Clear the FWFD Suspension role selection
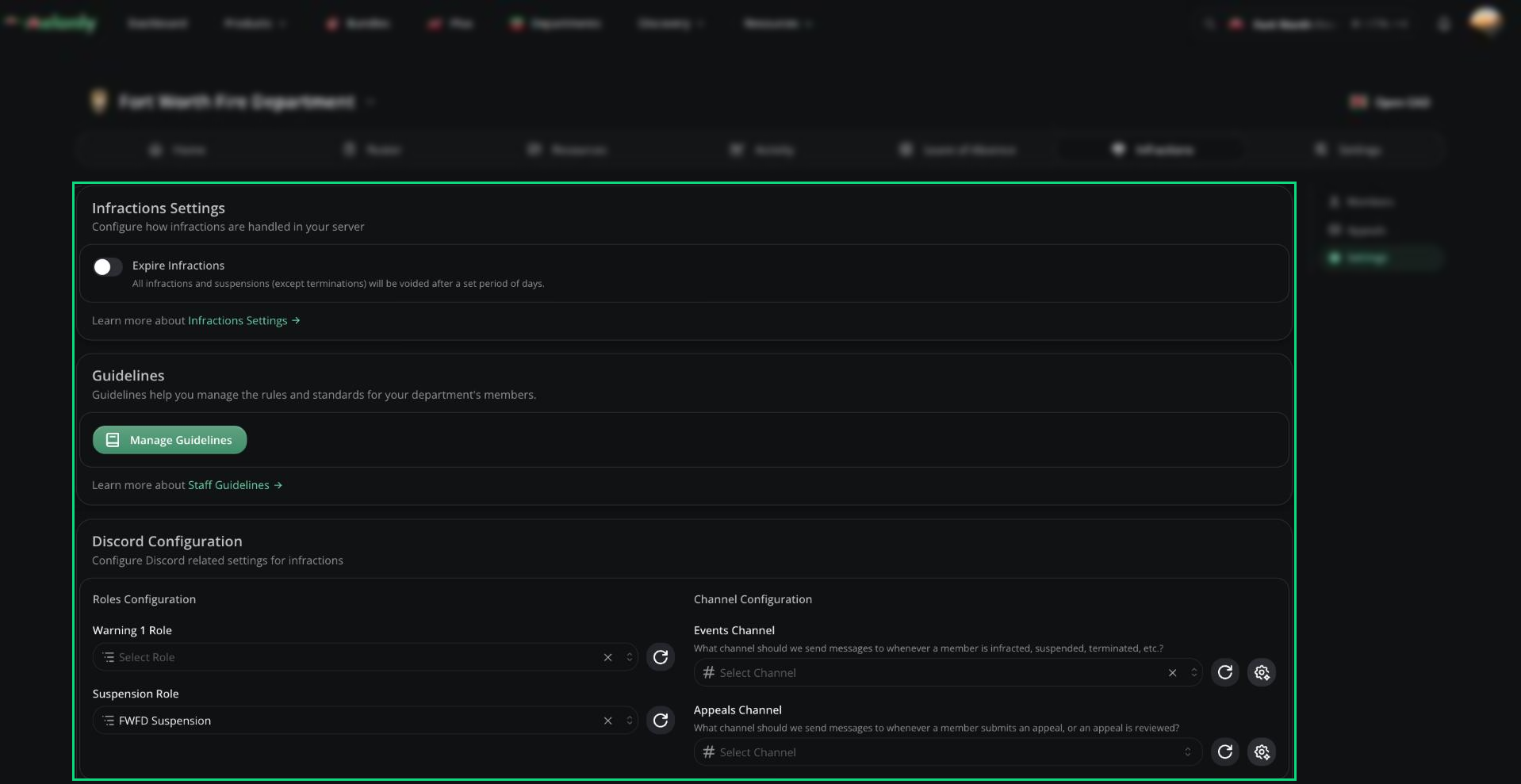This screenshot has height=784, width=1521. (607, 721)
